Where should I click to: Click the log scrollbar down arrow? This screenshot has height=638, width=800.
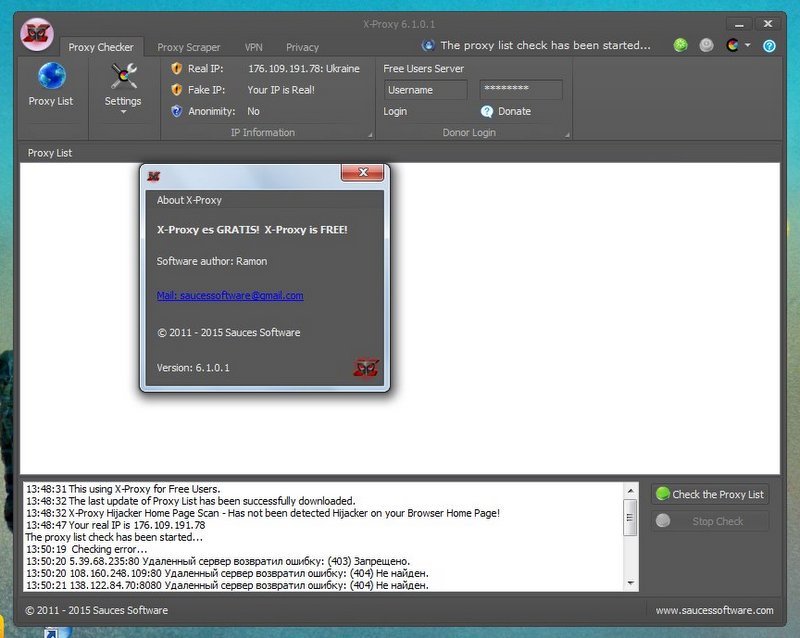[631, 583]
